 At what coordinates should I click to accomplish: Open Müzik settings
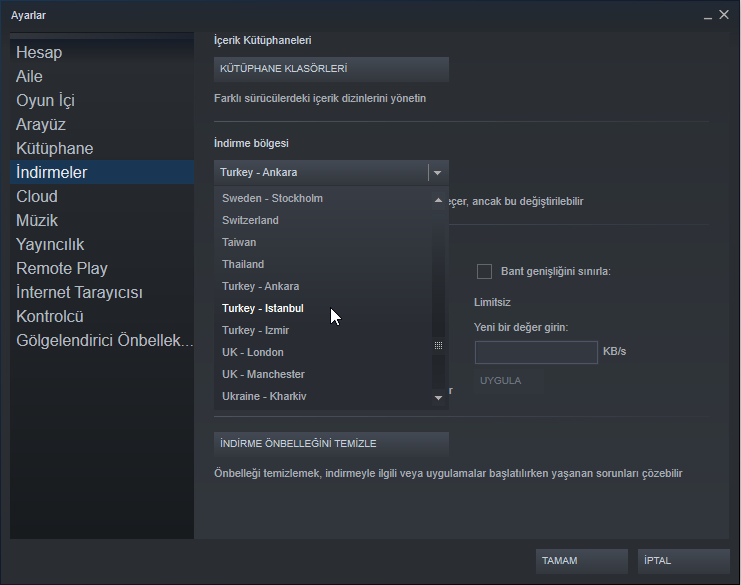click(x=102, y=220)
